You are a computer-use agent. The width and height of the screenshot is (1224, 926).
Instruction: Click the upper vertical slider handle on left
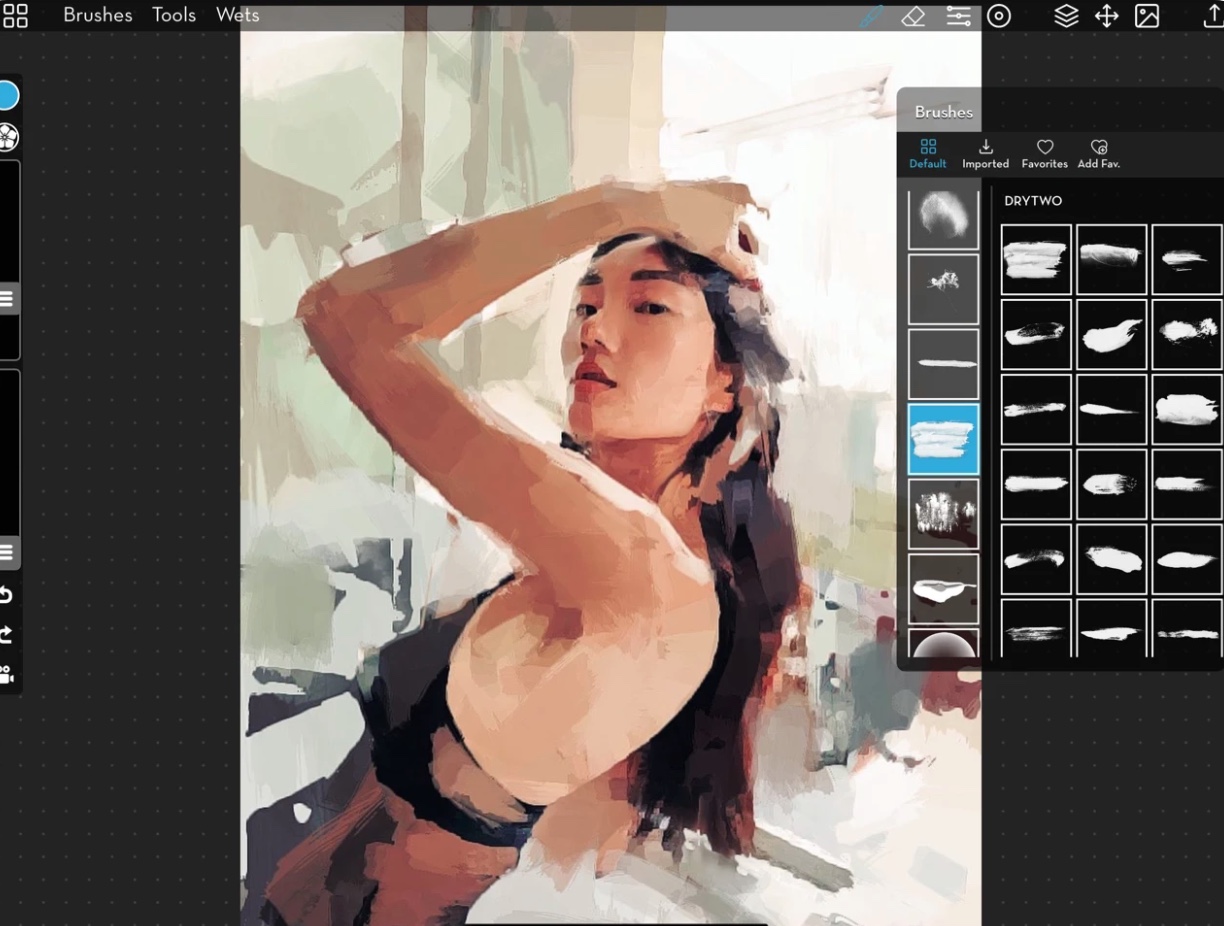click(x=8, y=298)
